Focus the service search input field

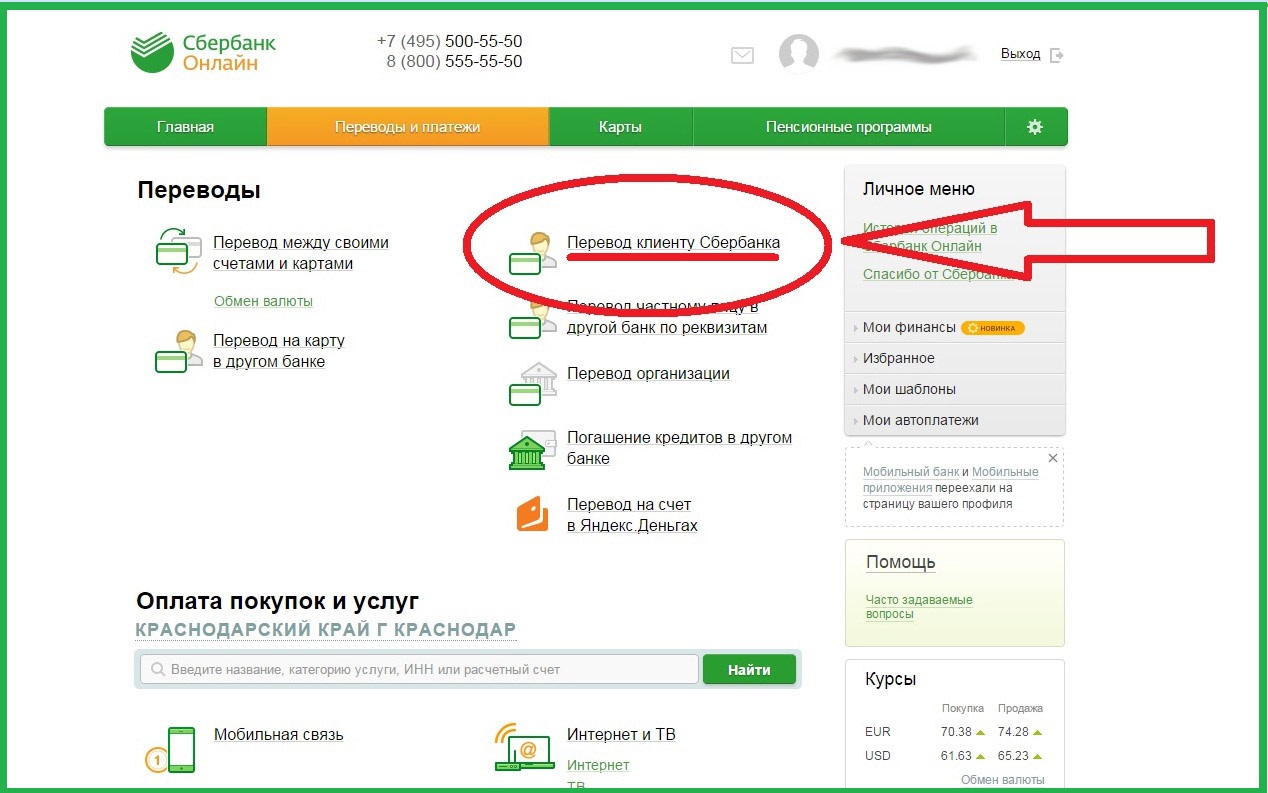tap(420, 669)
